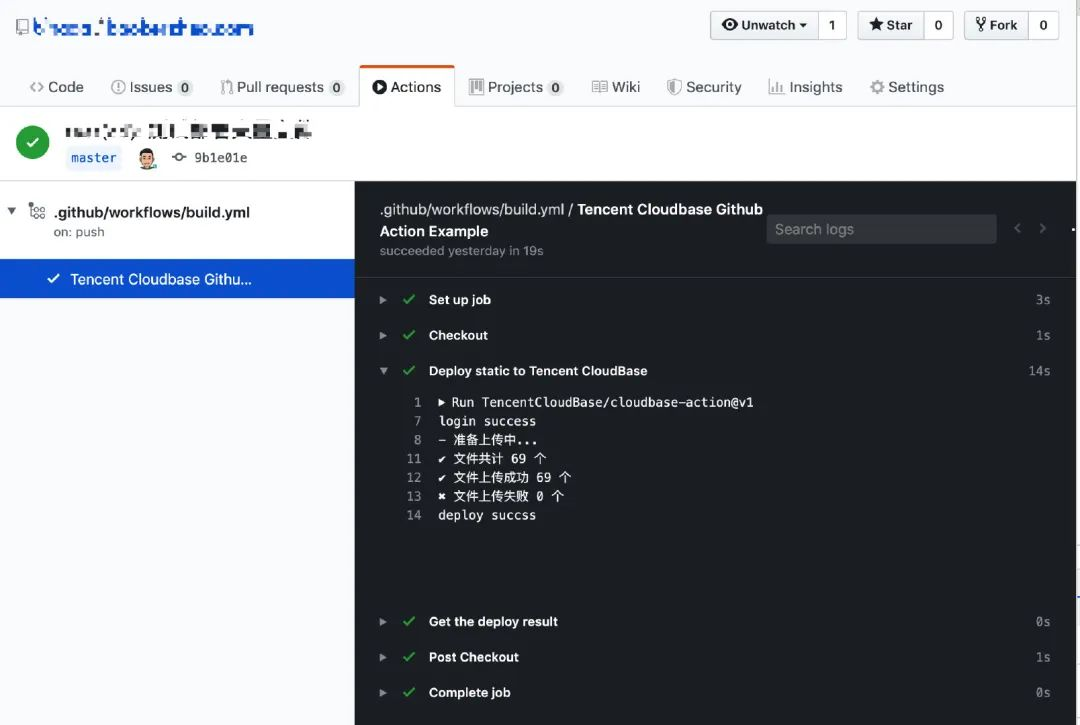
Task: Click the commit icon beside 9b1e01e
Action: point(179,157)
